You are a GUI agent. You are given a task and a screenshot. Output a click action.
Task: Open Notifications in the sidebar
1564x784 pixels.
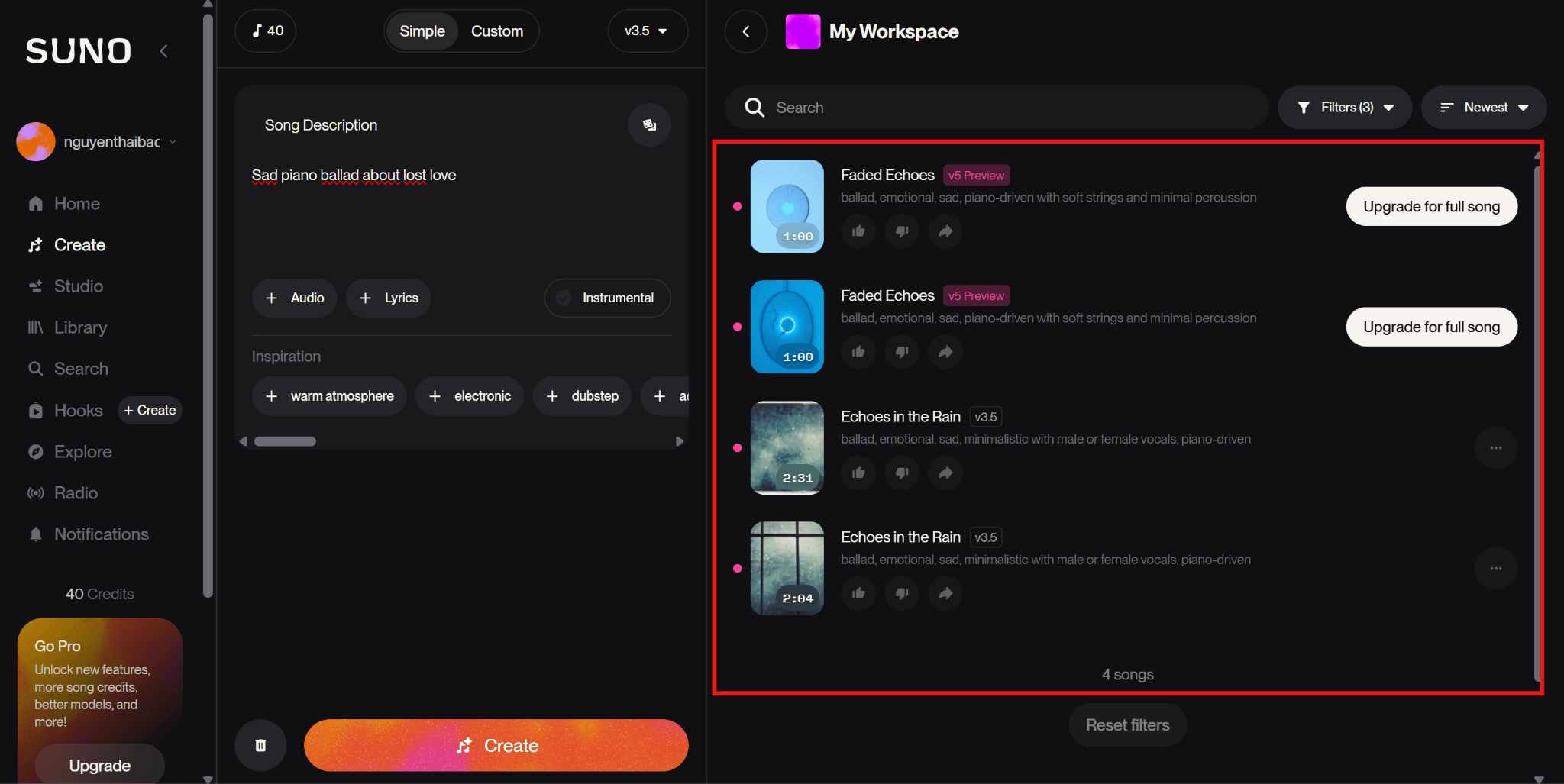pyautogui.click(x=89, y=534)
